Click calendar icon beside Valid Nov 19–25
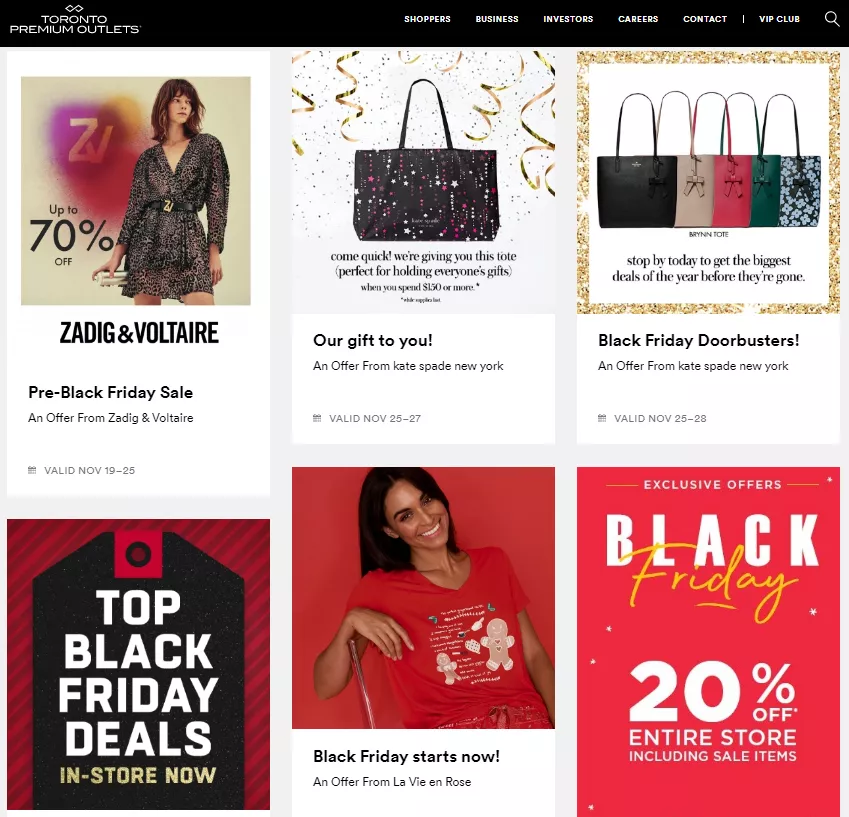The height and width of the screenshot is (817, 849). click(32, 470)
